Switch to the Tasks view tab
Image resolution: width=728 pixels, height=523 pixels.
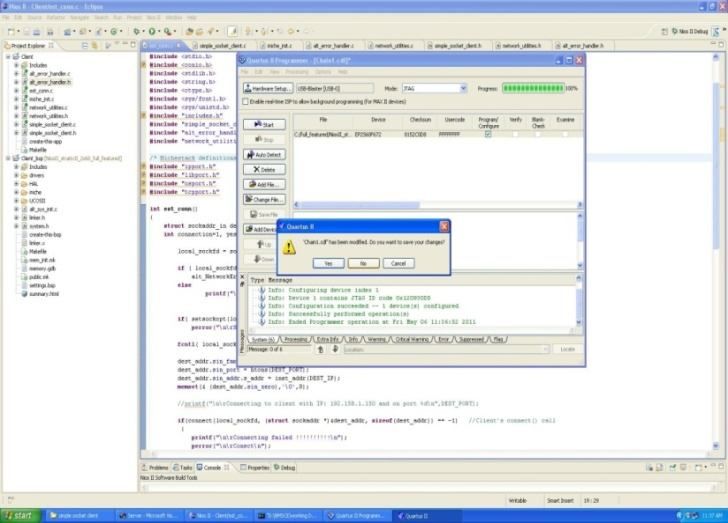click(182, 468)
